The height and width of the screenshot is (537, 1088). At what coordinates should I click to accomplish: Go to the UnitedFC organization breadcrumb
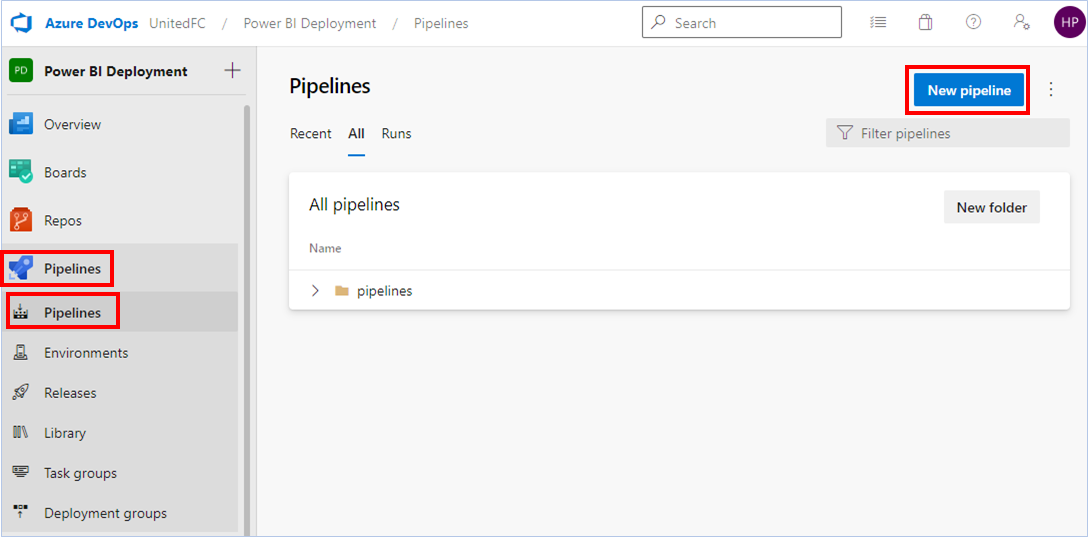pyautogui.click(x=179, y=23)
